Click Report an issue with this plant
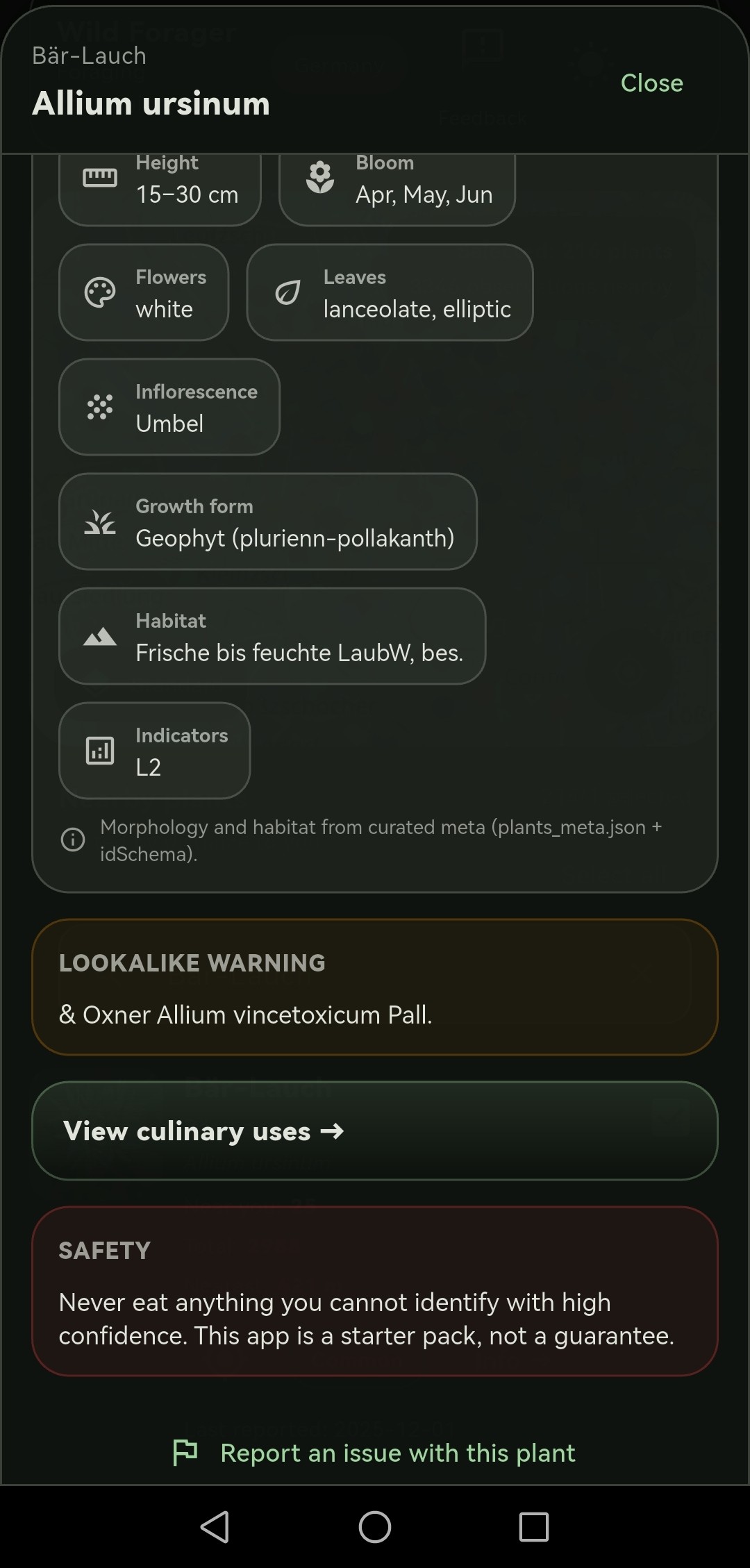Screen dimensions: 750x1568 (397, 1452)
